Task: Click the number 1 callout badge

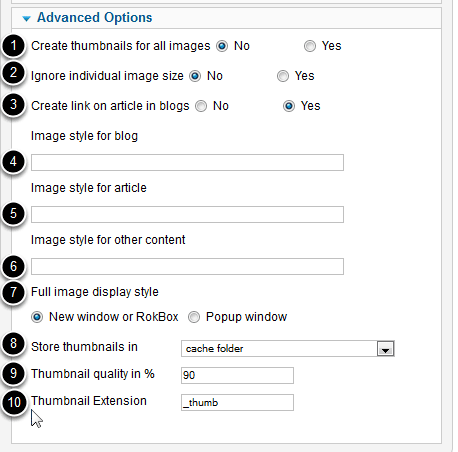Action: click(x=13, y=46)
